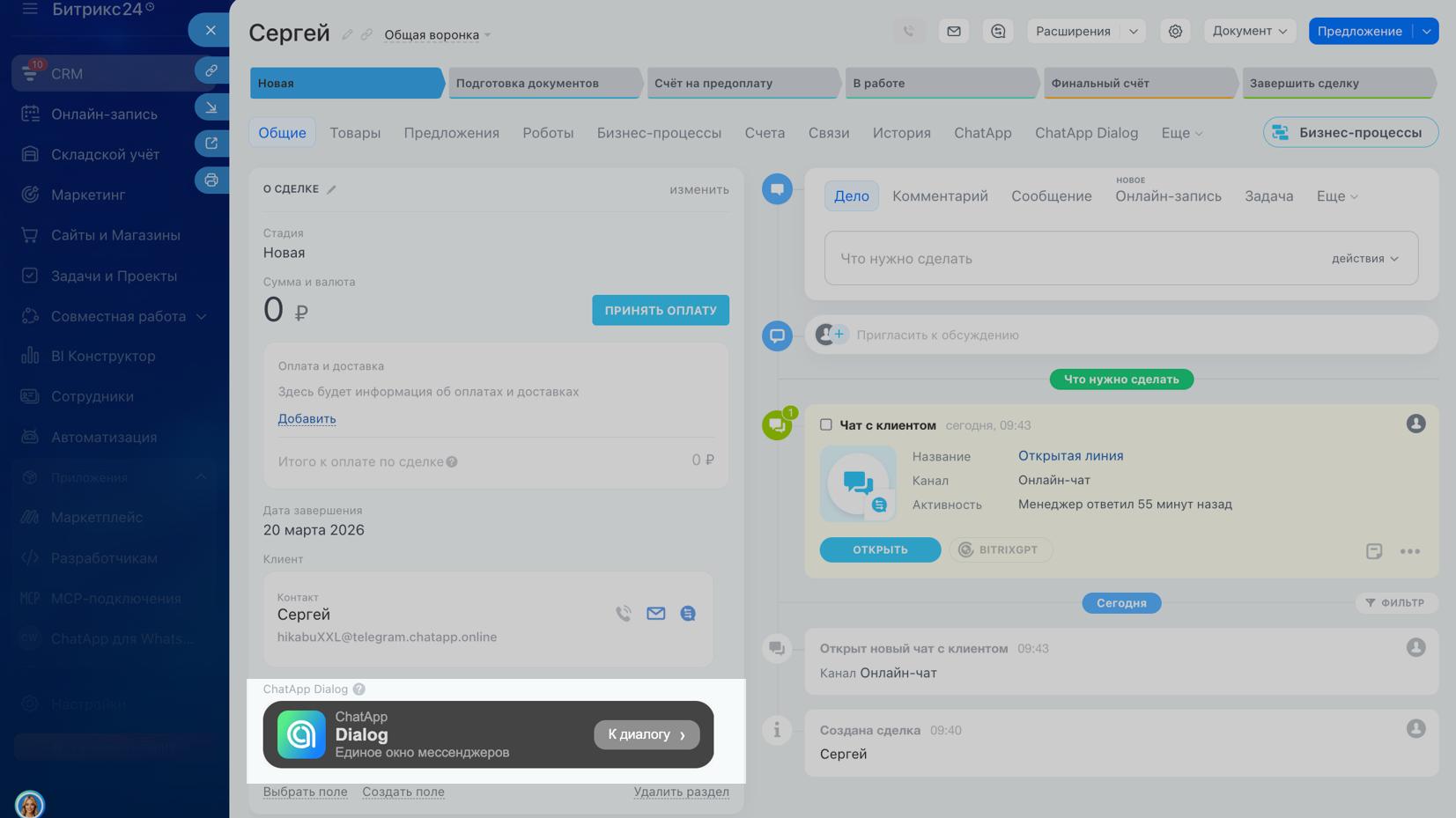The image size is (1456, 818).
Task: Click the email icon in Сергей contact card
Action: (x=655, y=614)
